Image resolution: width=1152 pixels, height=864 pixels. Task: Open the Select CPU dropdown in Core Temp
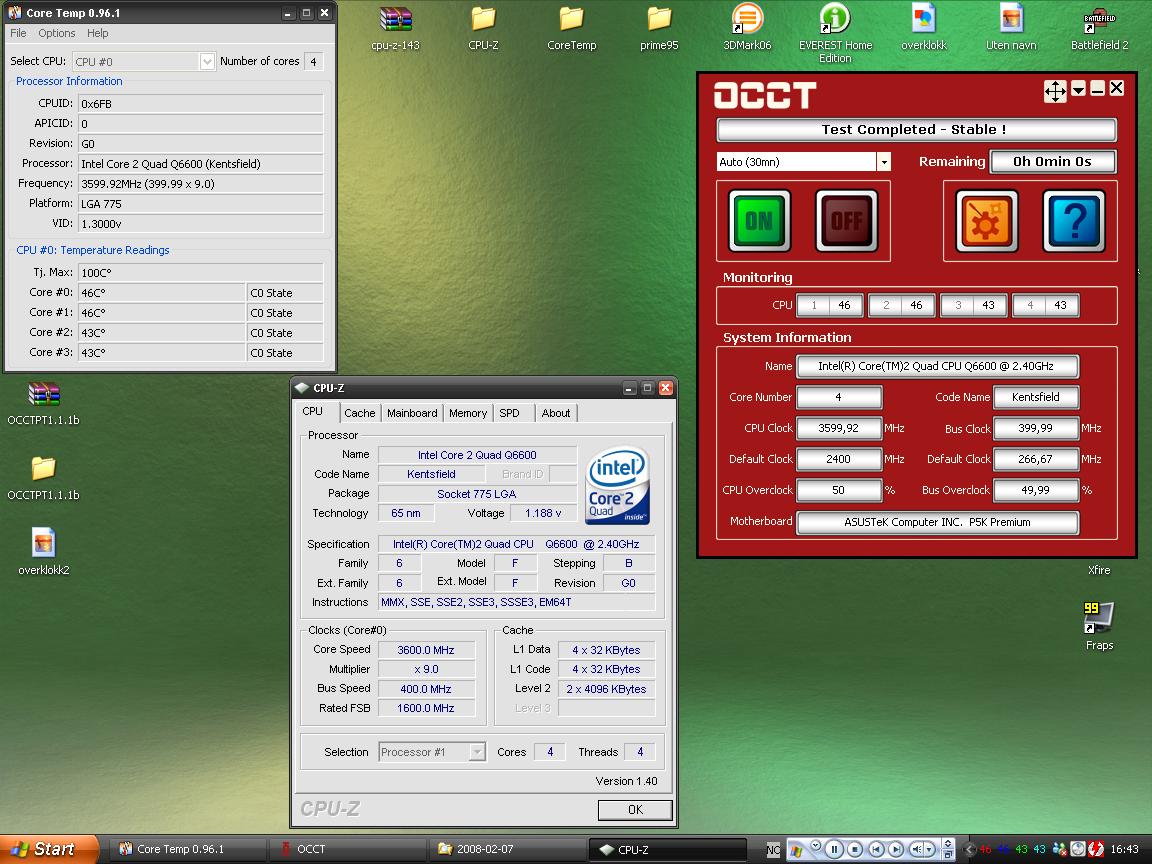click(207, 62)
